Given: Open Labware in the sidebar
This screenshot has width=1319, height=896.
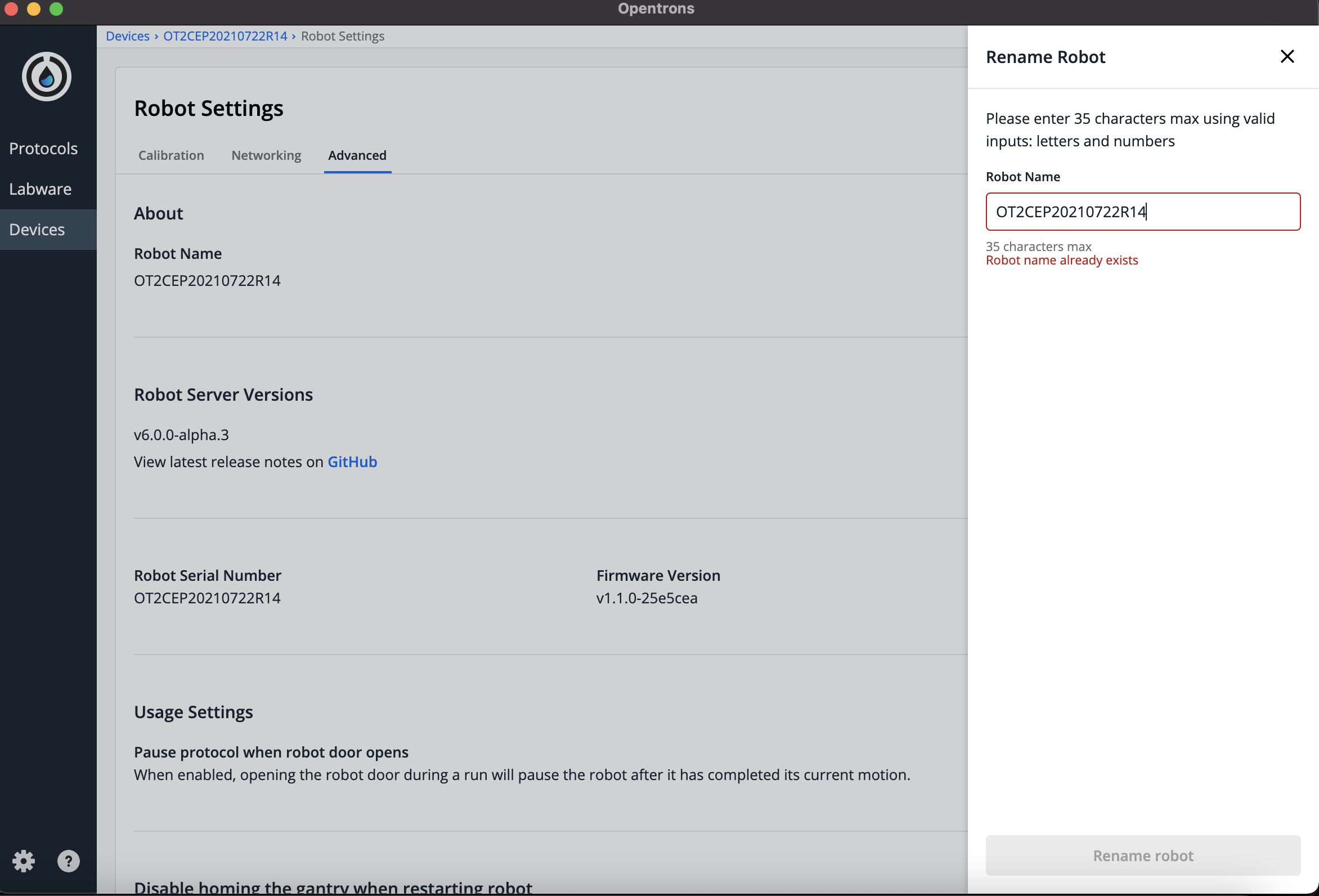Looking at the screenshot, I should click(x=41, y=189).
